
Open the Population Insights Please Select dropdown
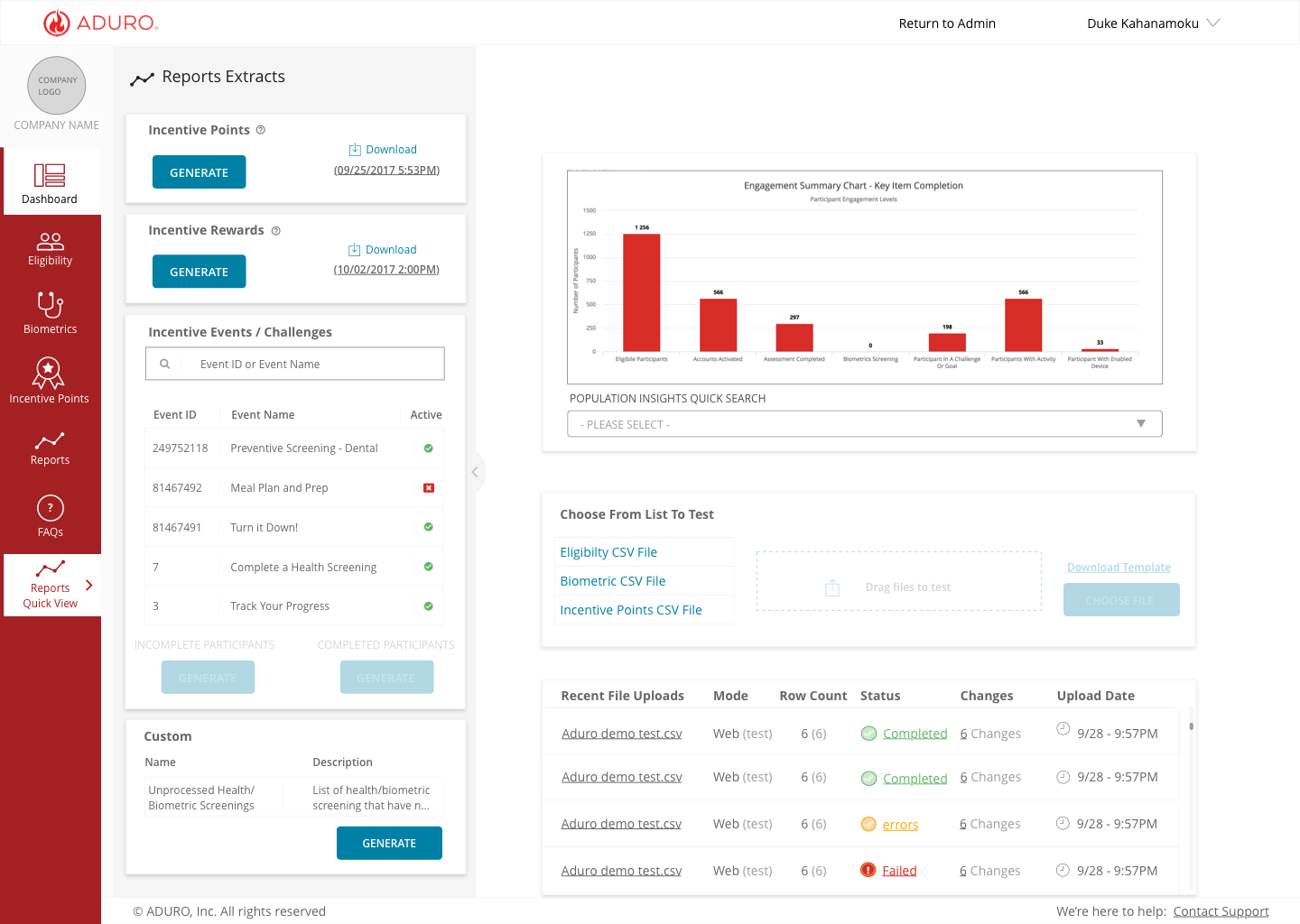(x=864, y=424)
